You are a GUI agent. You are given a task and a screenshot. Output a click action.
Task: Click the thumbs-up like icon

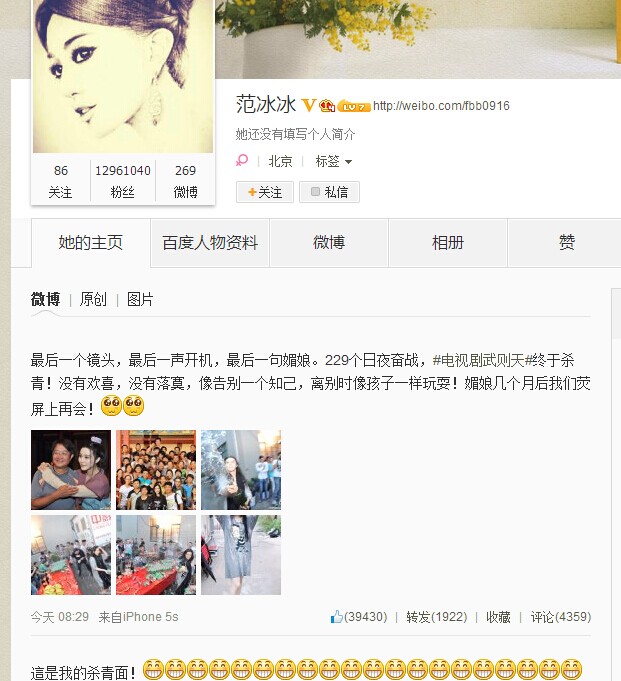click(337, 617)
